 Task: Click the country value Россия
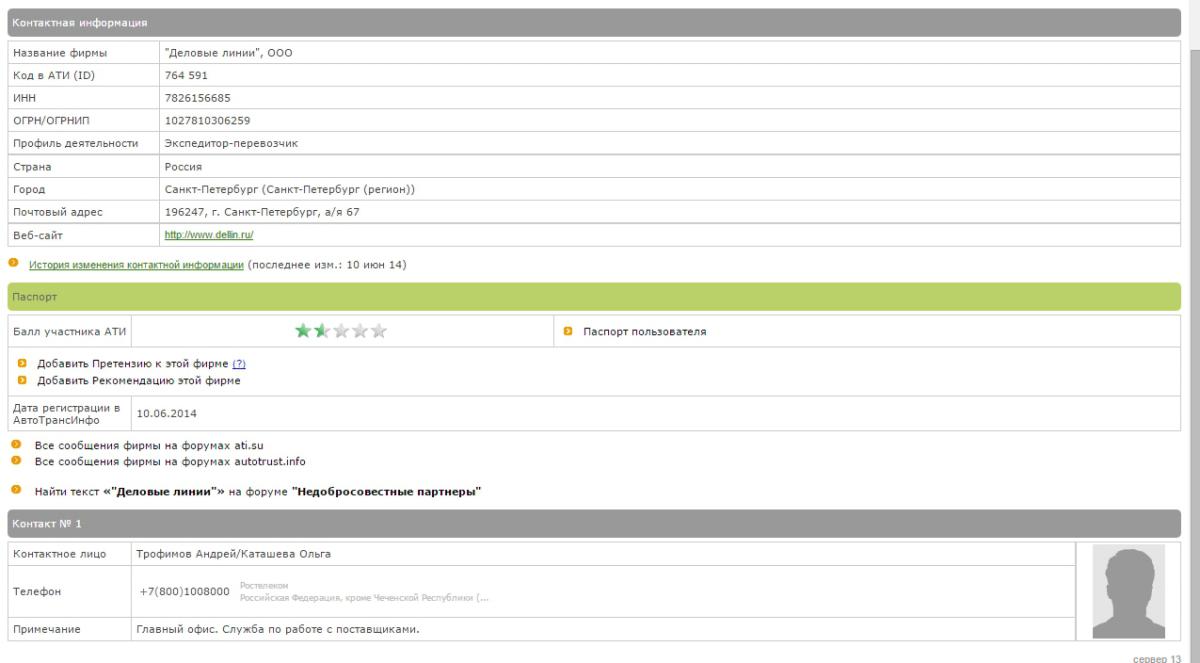pyautogui.click(x=184, y=166)
